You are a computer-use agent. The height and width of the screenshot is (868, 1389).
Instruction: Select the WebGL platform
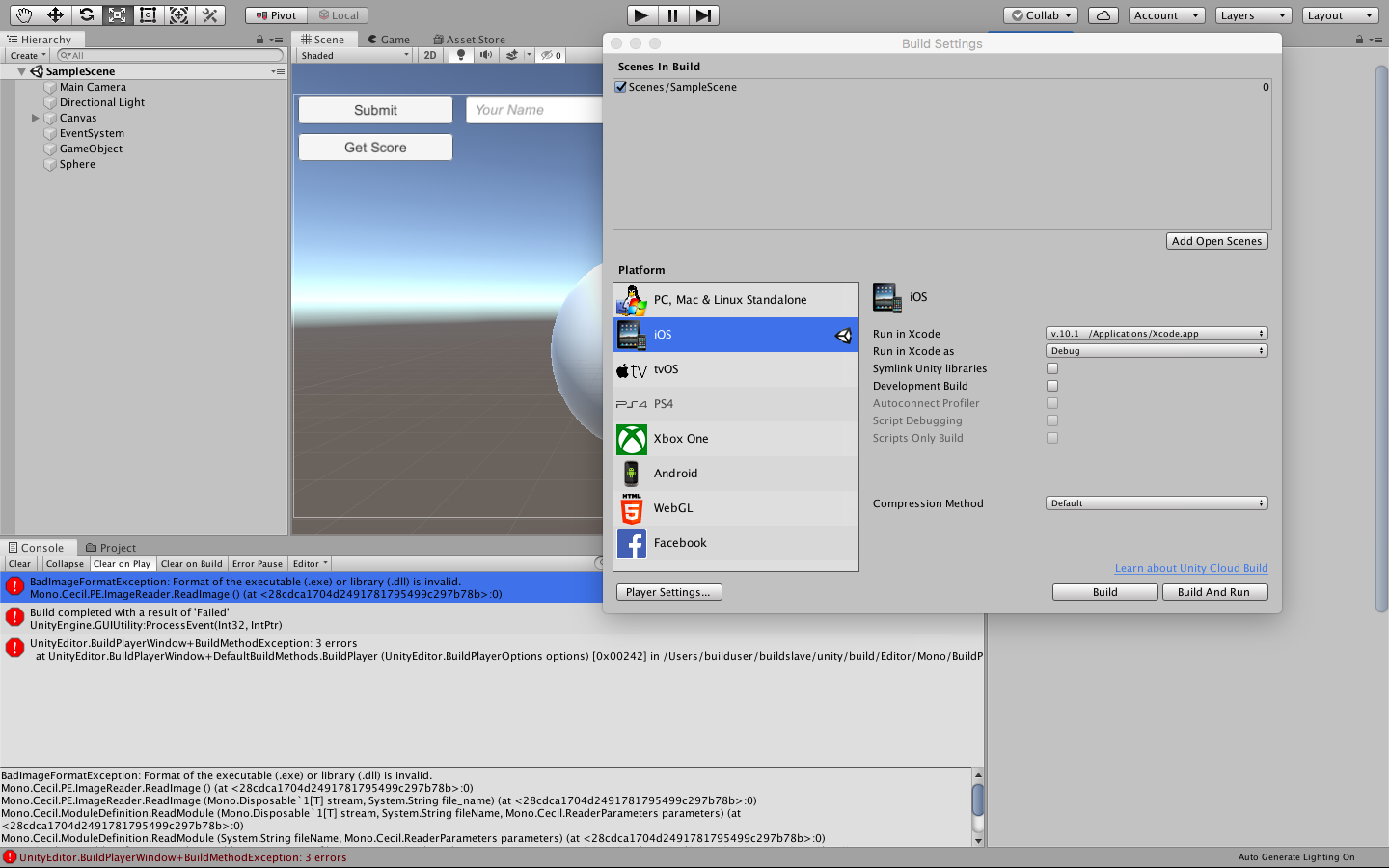pyautogui.click(x=736, y=508)
